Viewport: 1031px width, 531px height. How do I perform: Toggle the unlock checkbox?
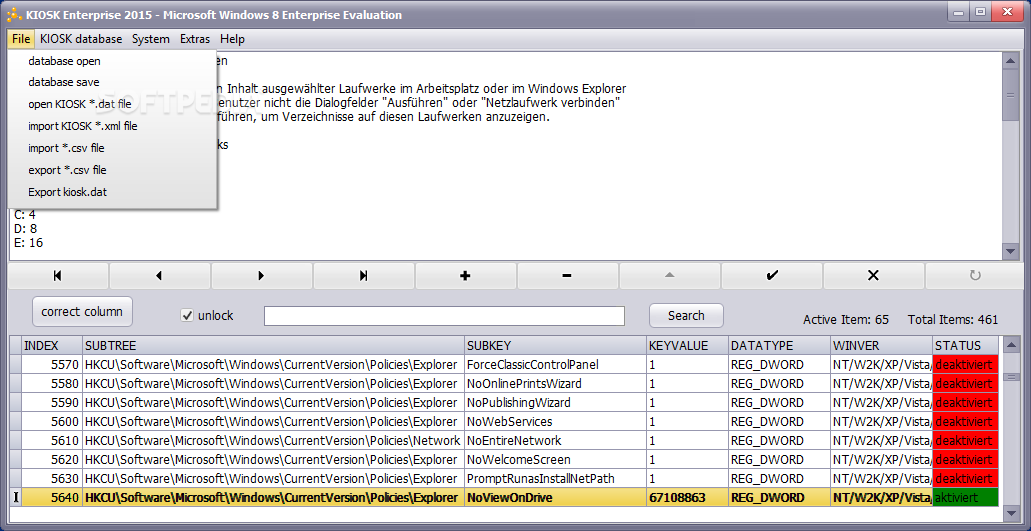pyautogui.click(x=187, y=315)
